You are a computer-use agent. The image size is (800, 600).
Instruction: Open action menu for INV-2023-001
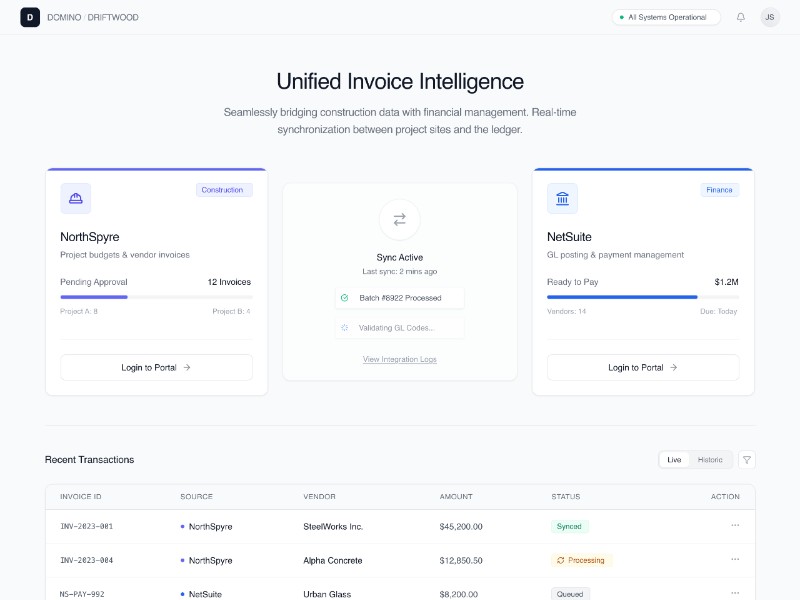point(735,526)
